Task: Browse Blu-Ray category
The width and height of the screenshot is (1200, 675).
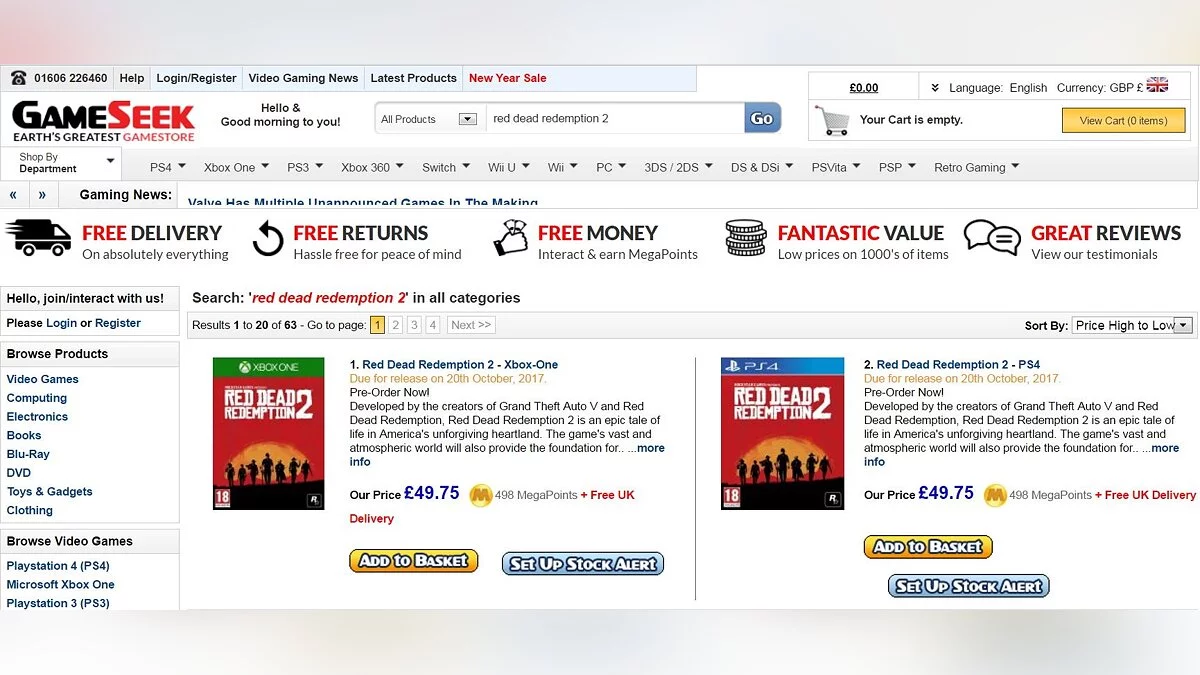Action: pyautogui.click(x=28, y=454)
